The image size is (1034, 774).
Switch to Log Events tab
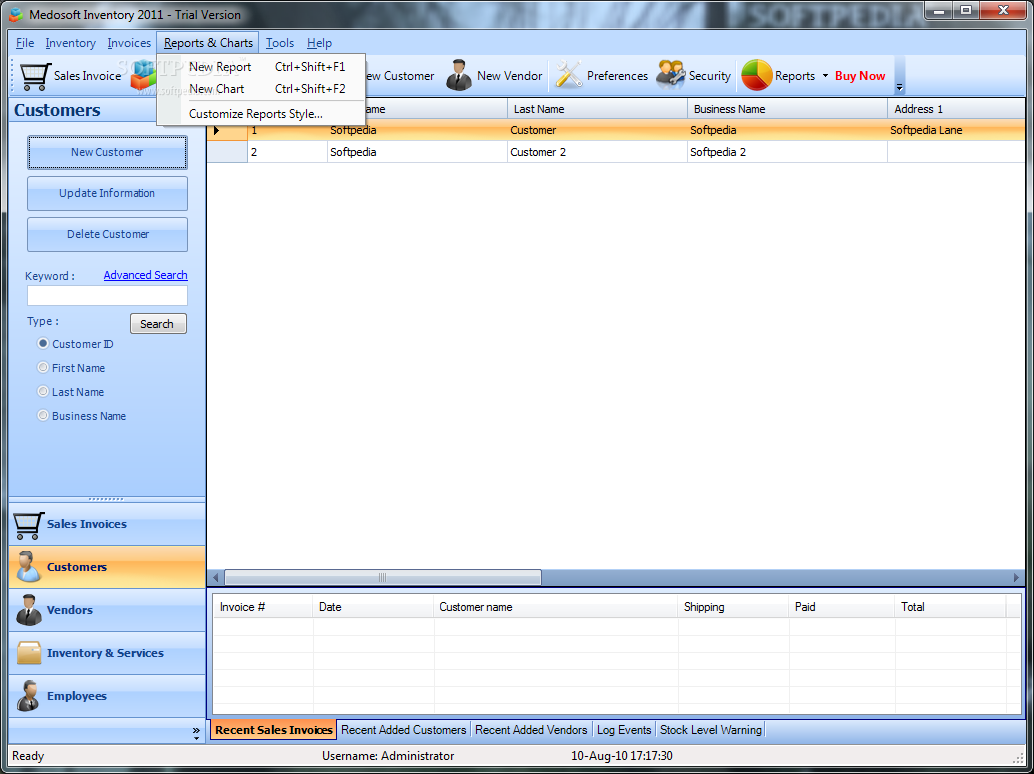pyautogui.click(x=624, y=730)
